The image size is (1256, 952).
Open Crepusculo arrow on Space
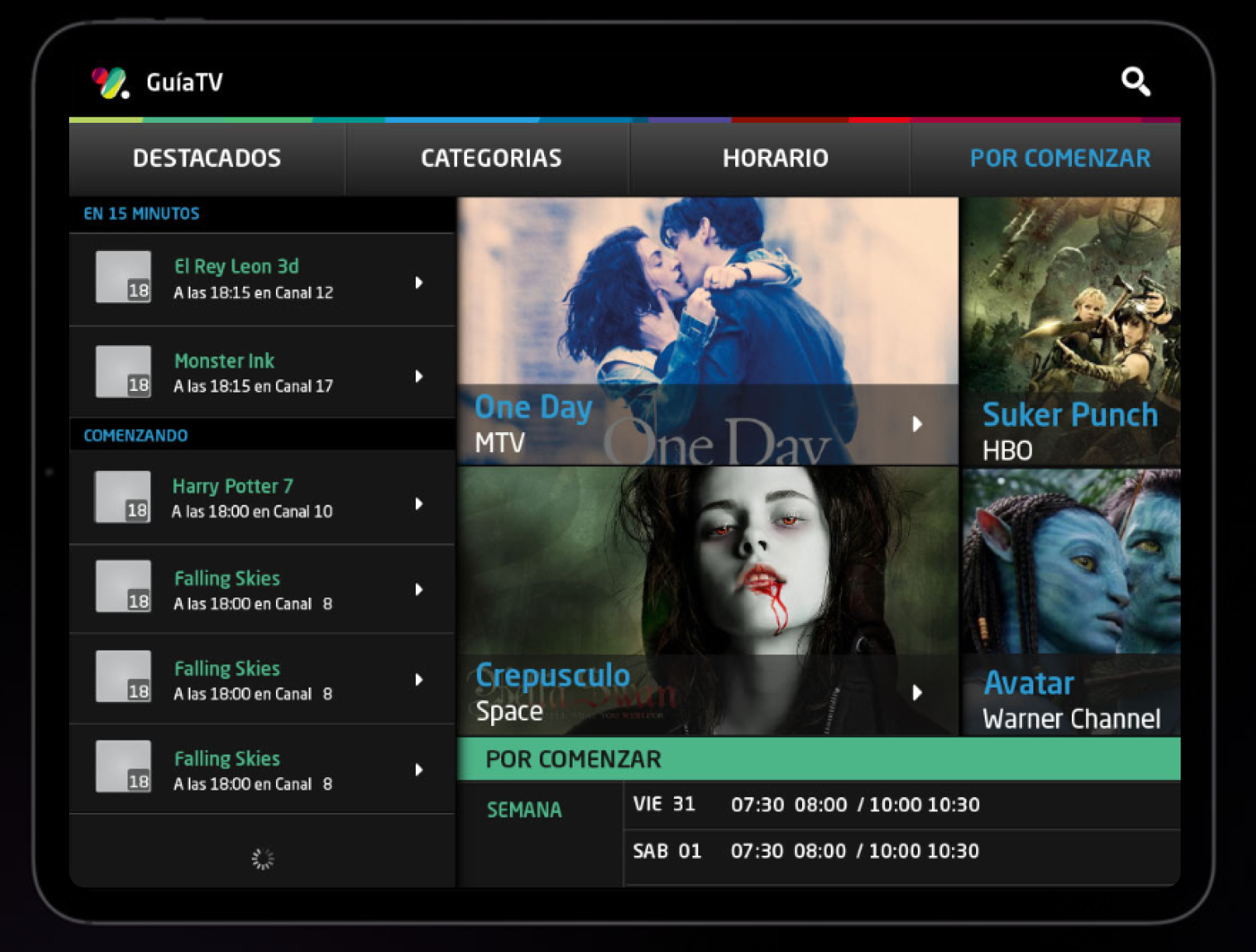[917, 692]
